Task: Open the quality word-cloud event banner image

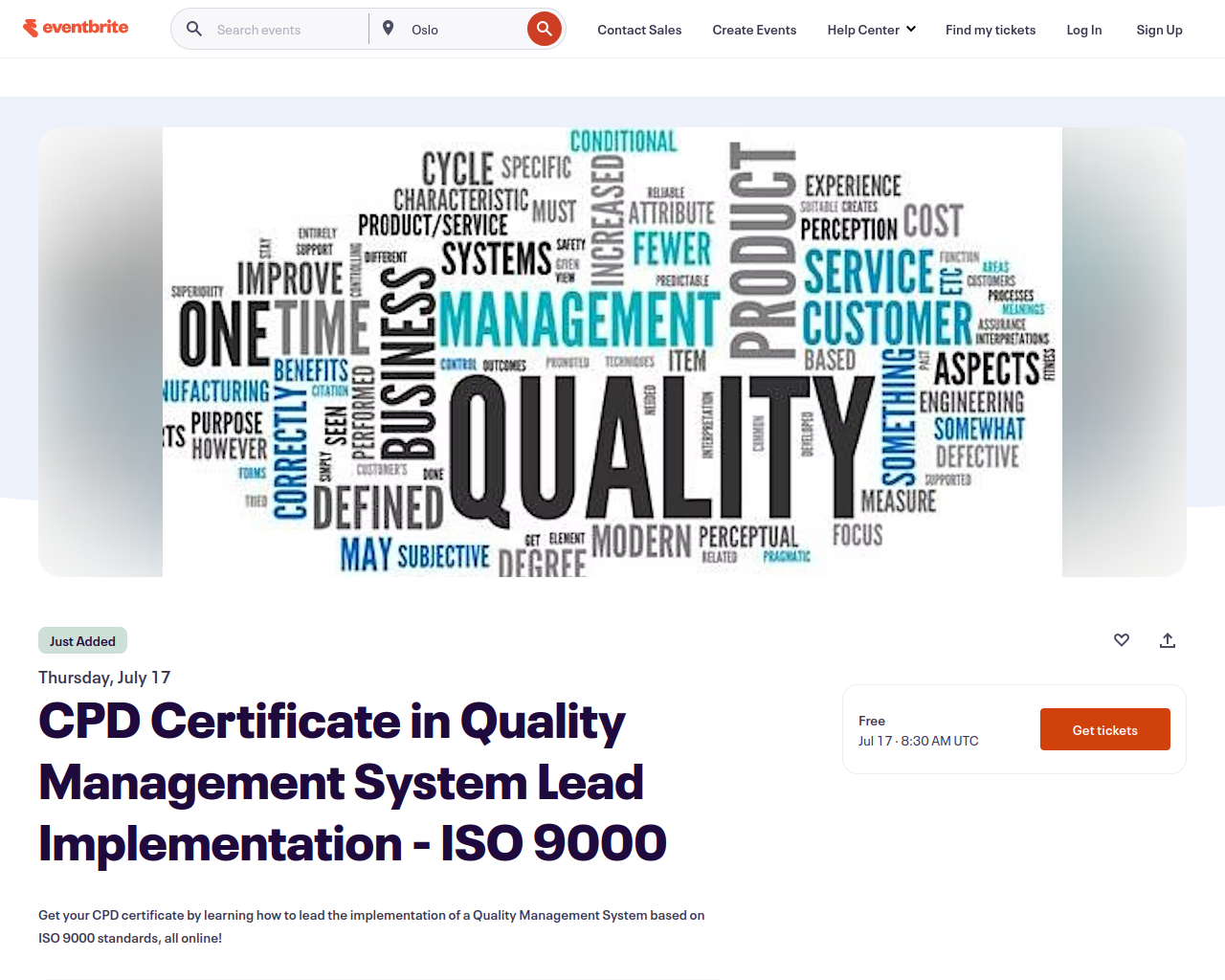Action: click(x=612, y=352)
